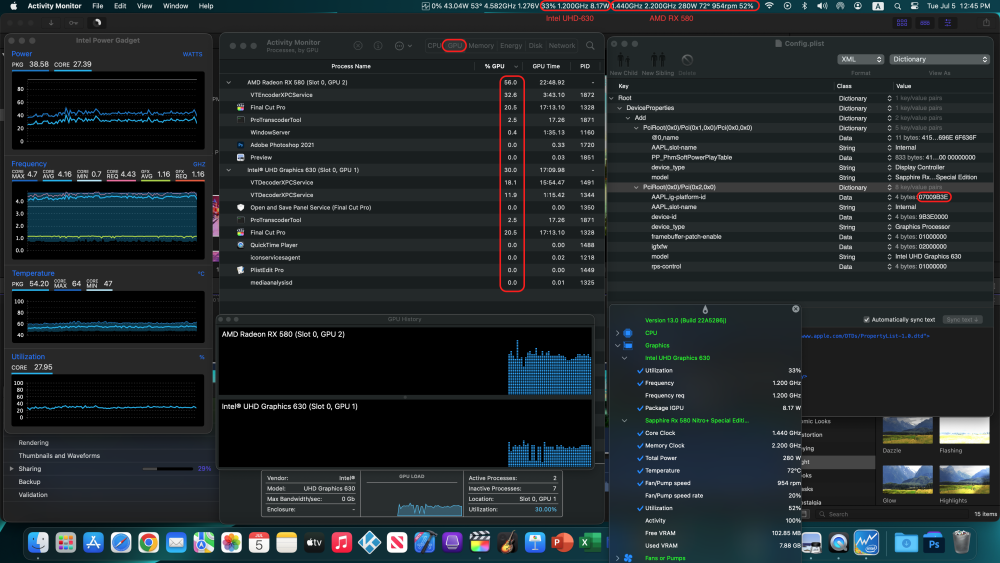Collapse the Graphics sensor section
Viewport: 1000px width, 563px height.
pos(617,346)
